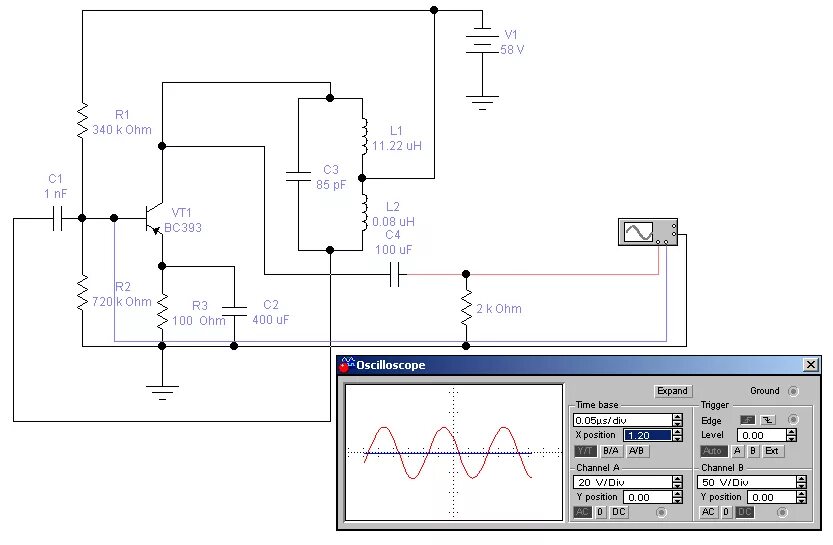The width and height of the screenshot is (833, 545).
Task: Click the Channel A input terminal
Action: [661, 512]
